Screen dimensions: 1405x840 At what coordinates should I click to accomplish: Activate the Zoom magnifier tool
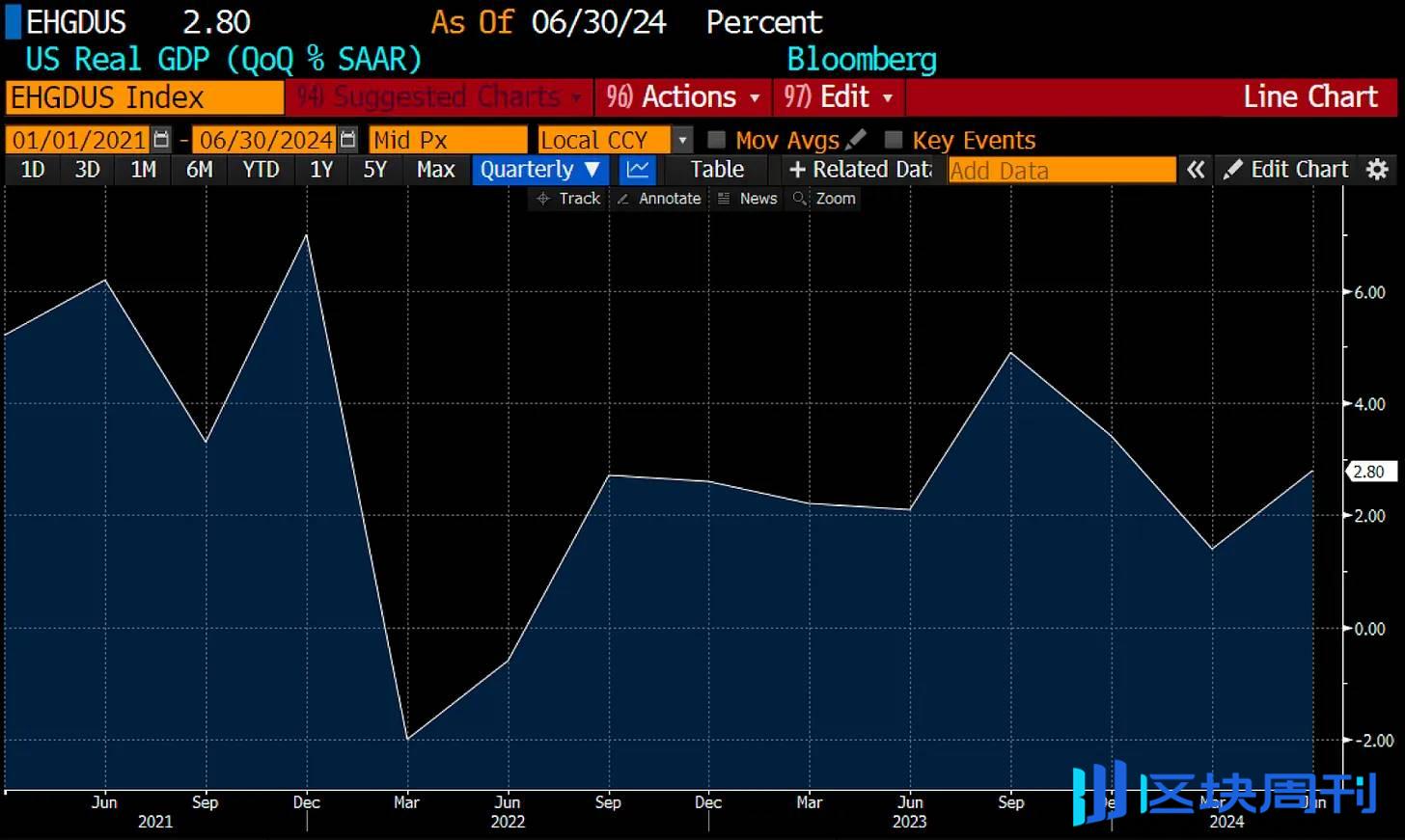click(x=824, y=199)
